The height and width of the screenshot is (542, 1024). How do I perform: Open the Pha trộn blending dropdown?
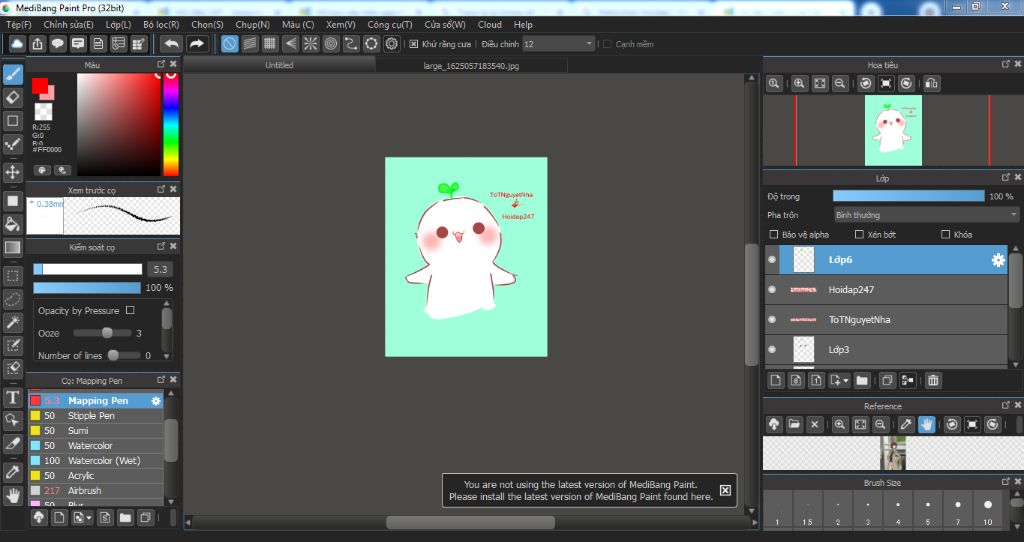[x=926, y=215]
